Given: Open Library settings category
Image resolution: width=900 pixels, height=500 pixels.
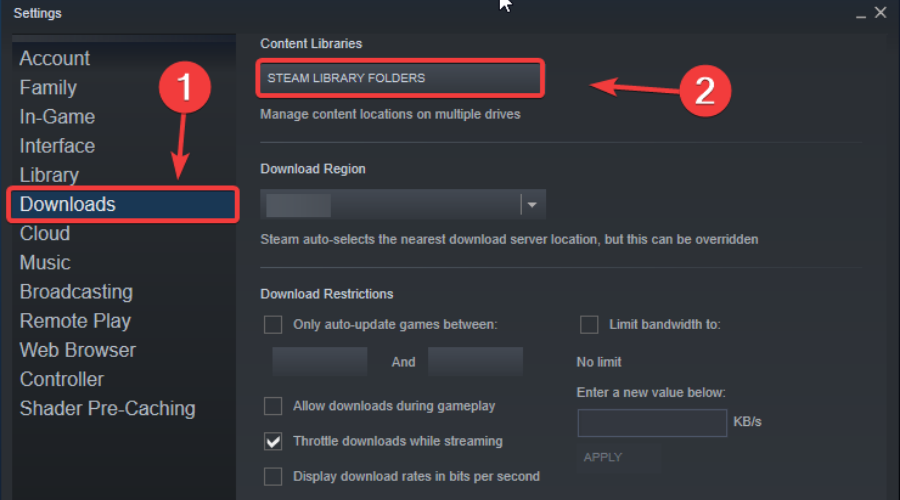Looking at the screenshot, I should click(49, 175).
